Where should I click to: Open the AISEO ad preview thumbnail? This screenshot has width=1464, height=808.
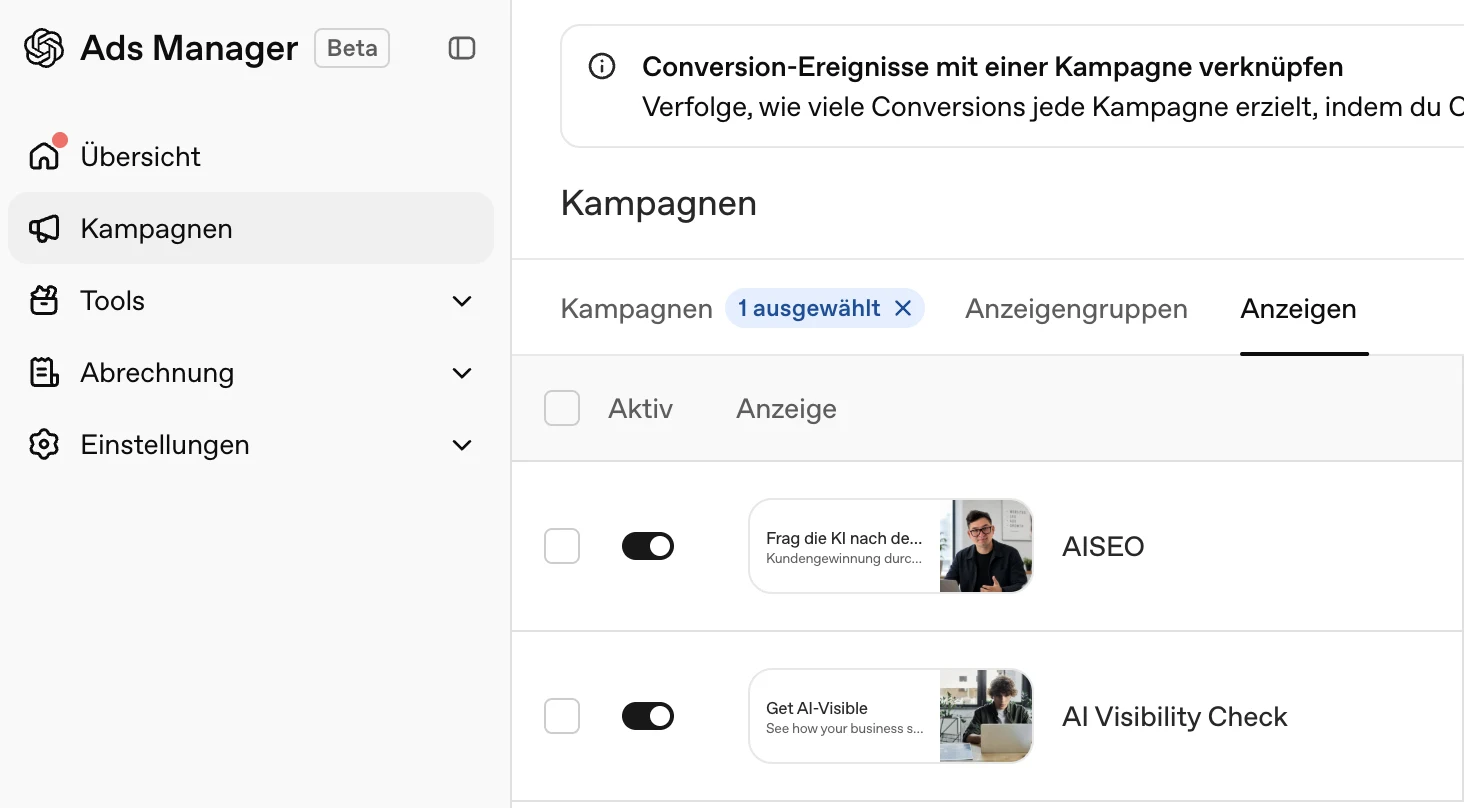click(x=891, y=546)
